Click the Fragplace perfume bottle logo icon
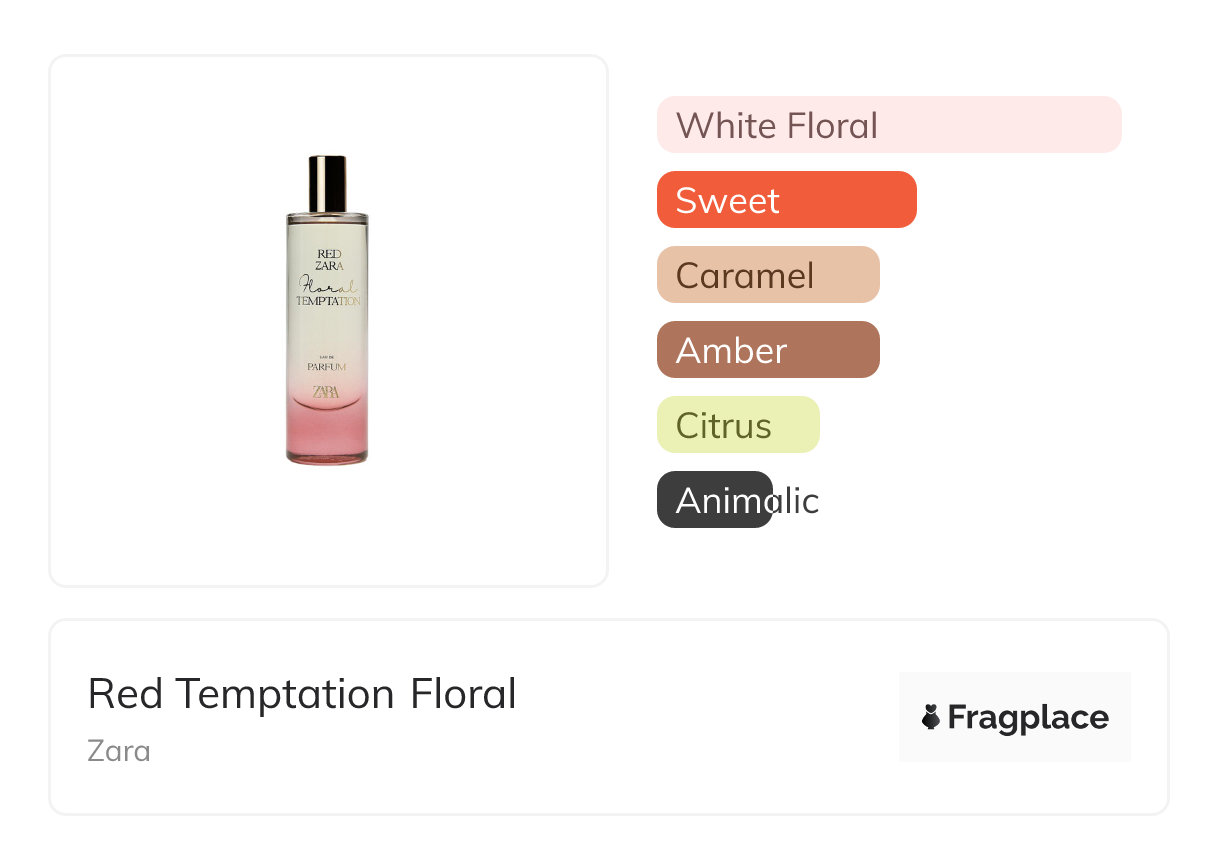The height and width of the screenshot is (864, 1218). click(931, 717)
